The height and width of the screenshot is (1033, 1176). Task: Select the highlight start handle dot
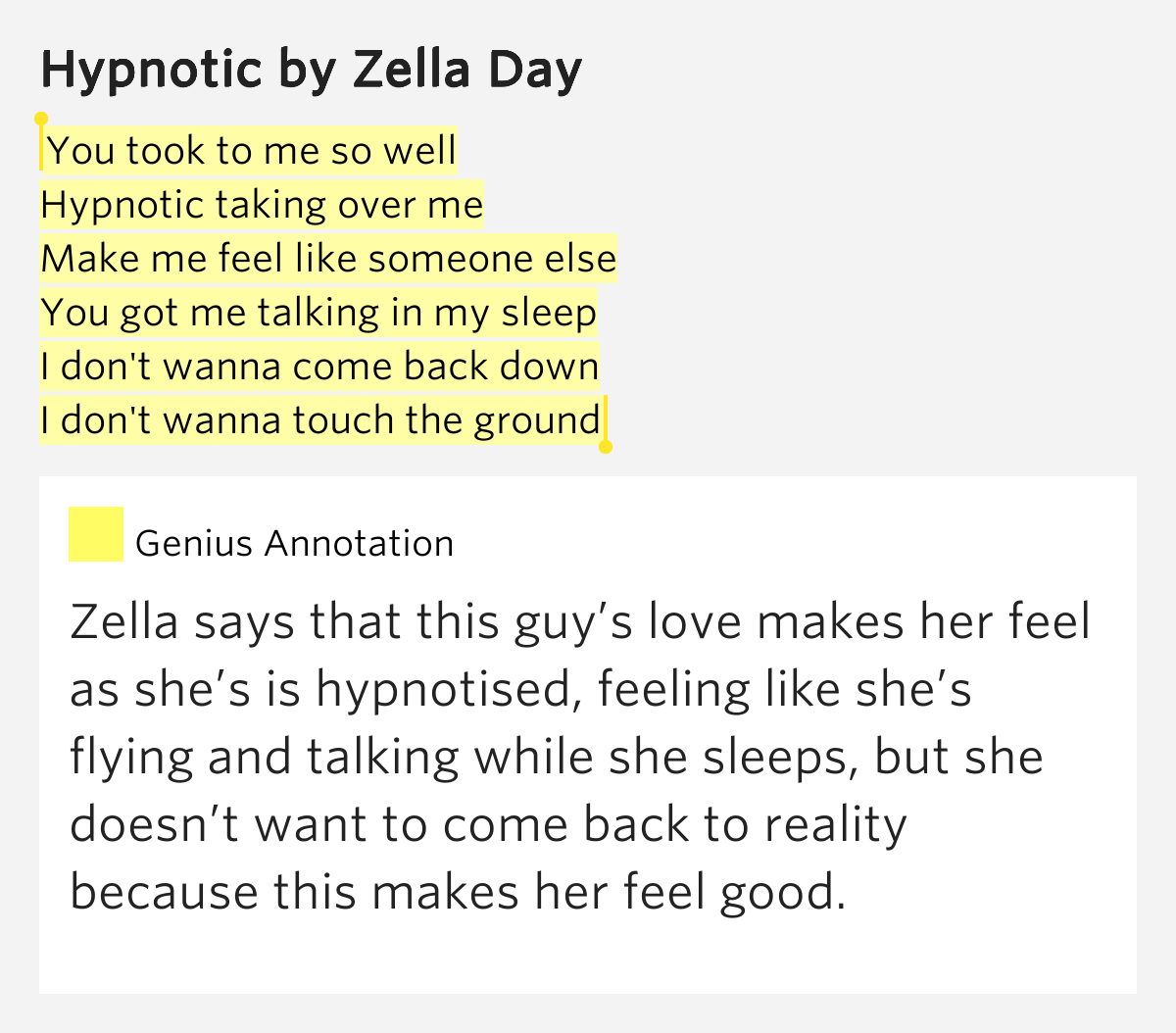point(41,119)
